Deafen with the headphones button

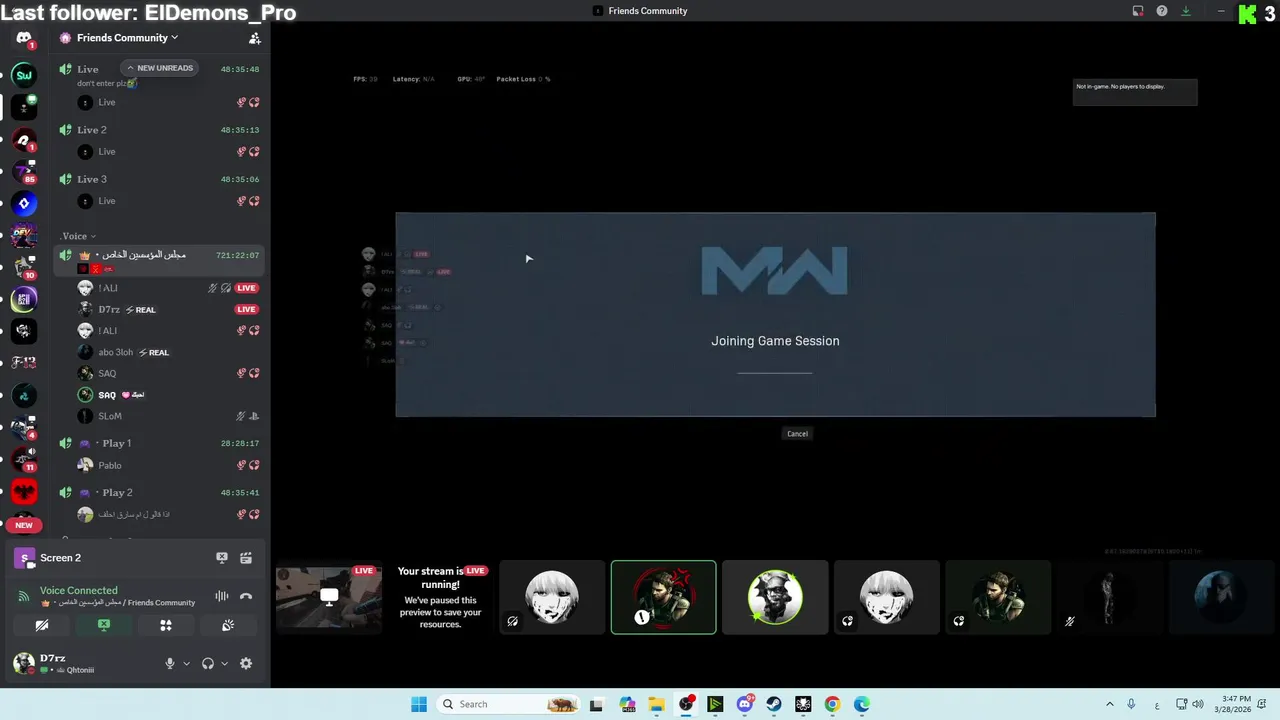(x=208, y=663)
